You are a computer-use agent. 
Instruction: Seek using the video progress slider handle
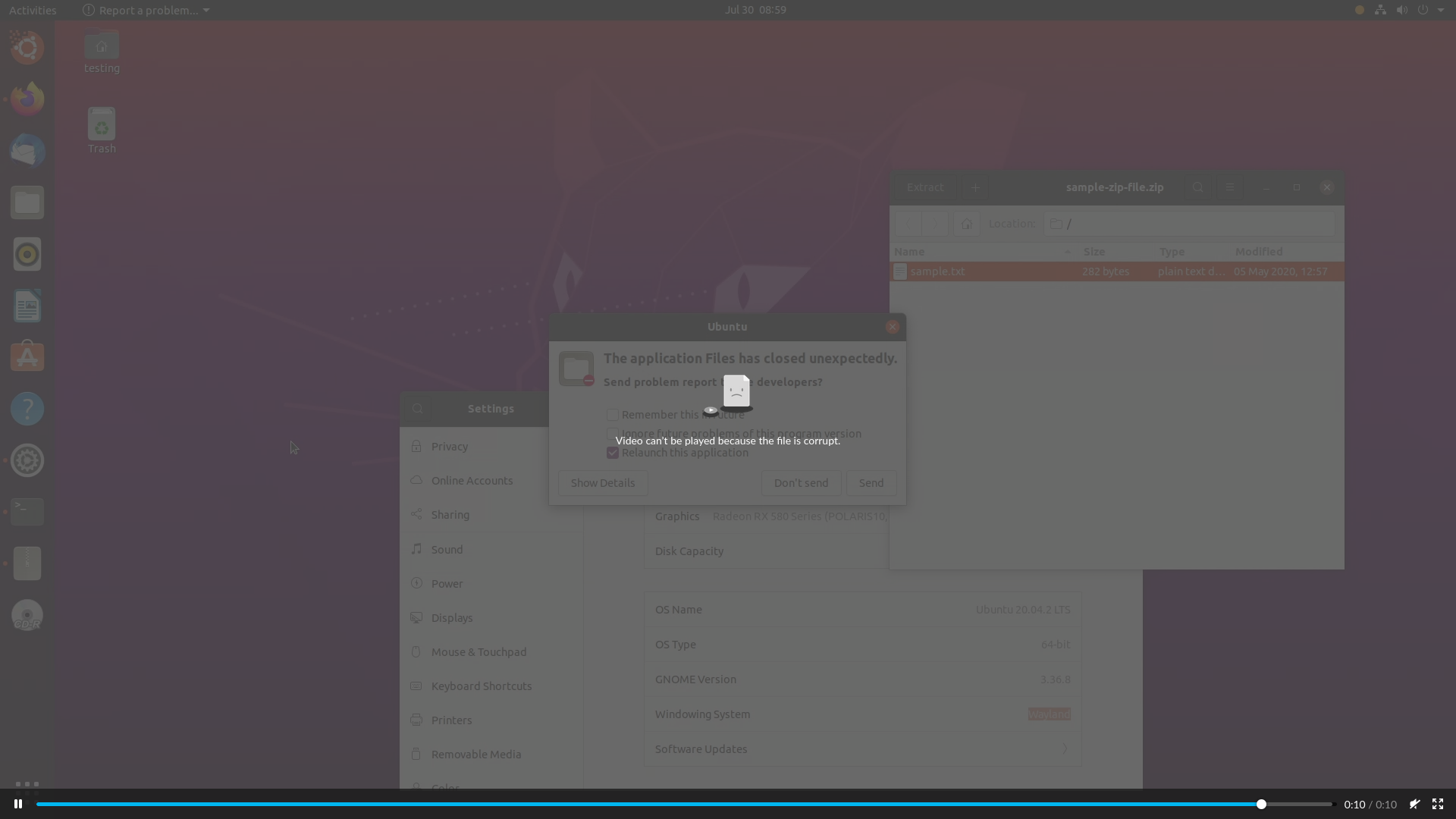pos(1261,804)
